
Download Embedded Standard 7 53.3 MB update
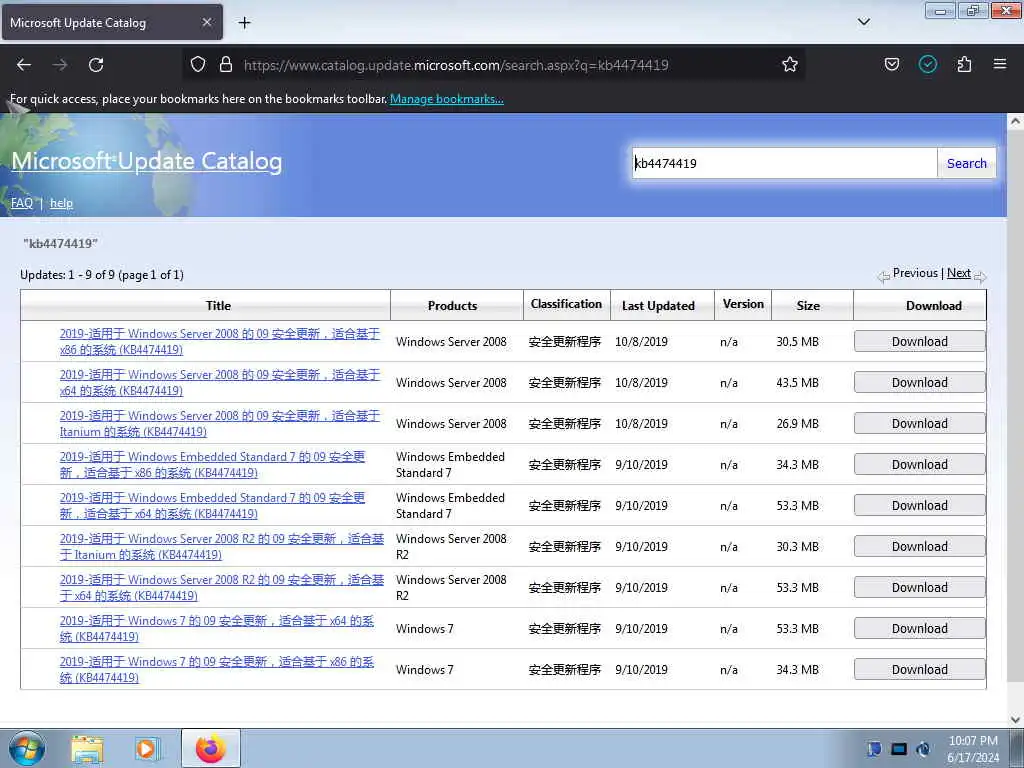920,505
